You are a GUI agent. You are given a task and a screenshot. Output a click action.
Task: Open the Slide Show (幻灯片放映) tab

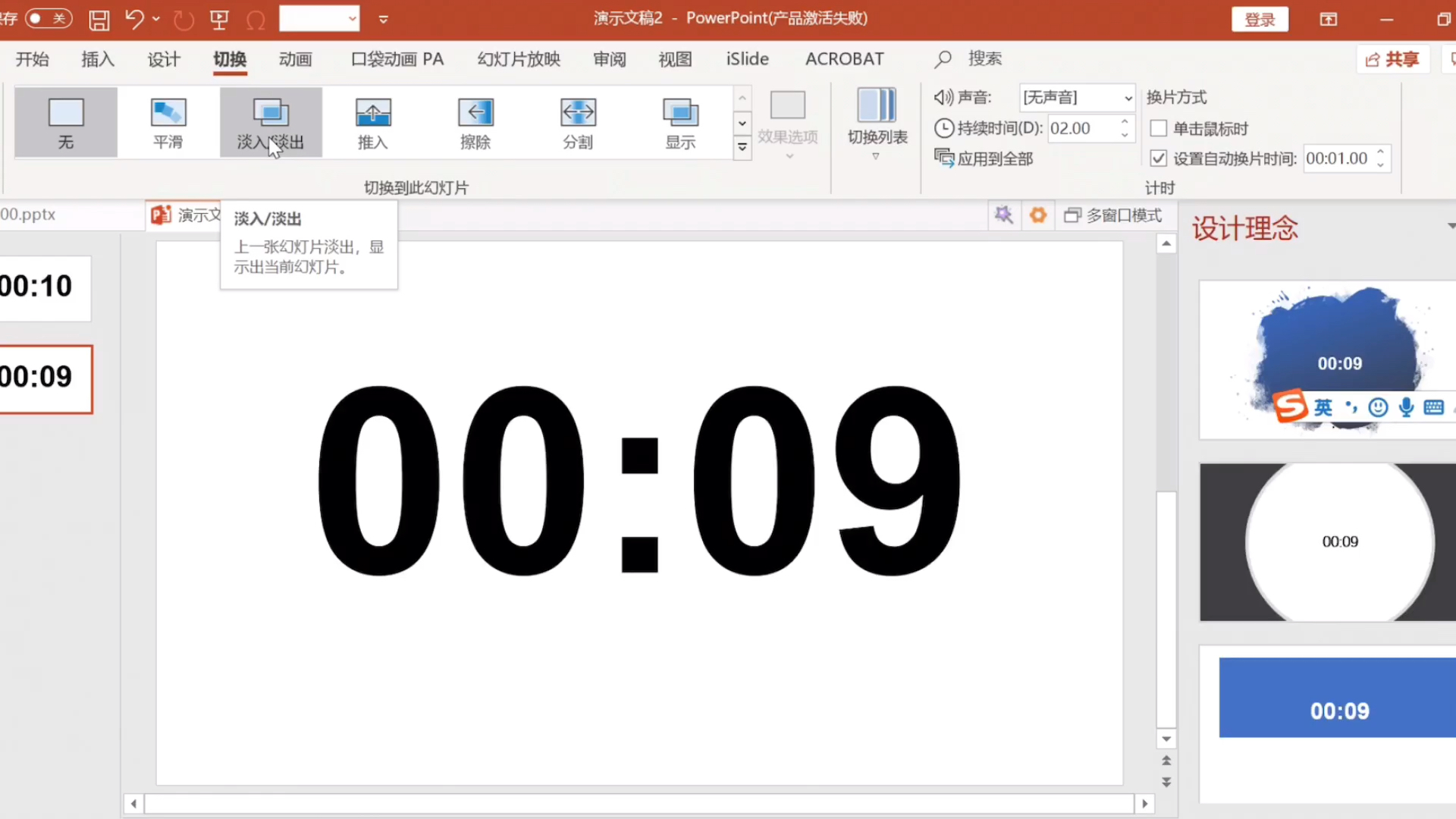pos(519,59)
